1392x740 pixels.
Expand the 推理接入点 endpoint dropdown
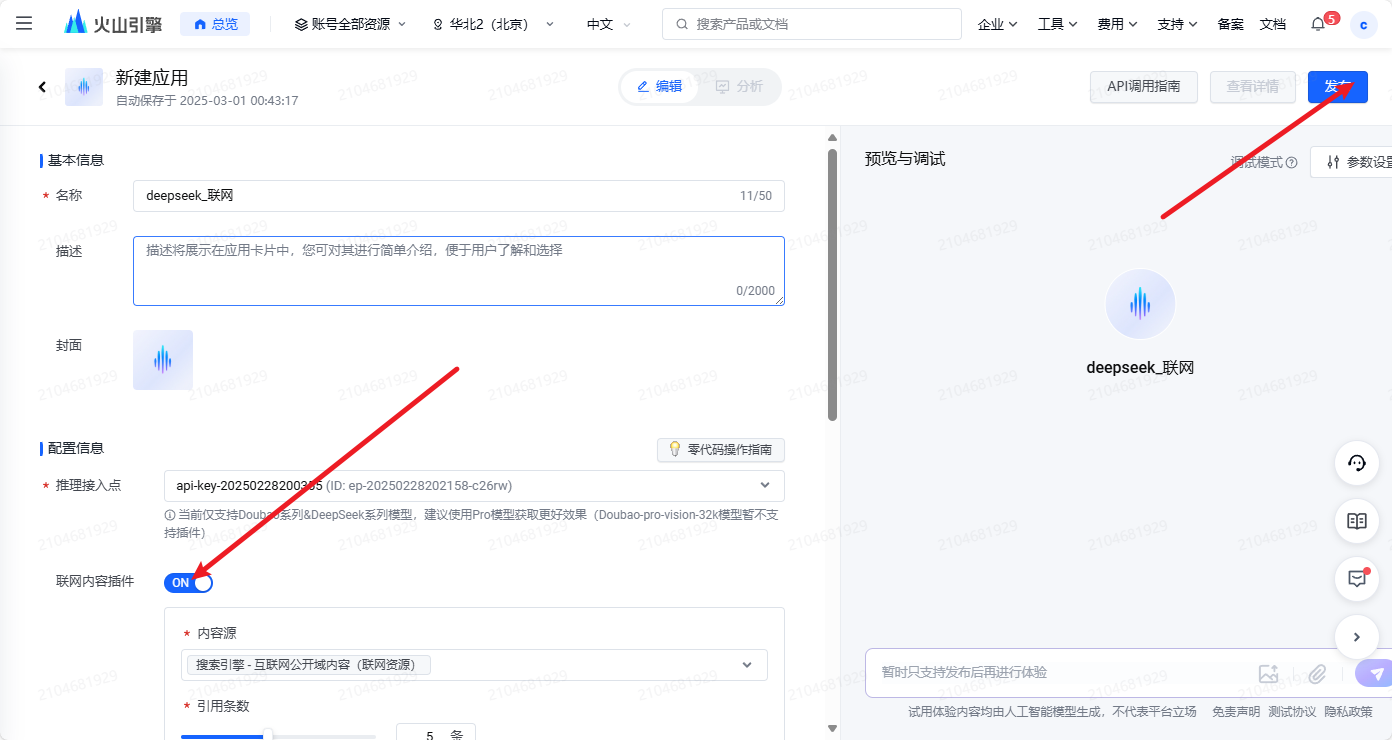click(x=474, y=486)
